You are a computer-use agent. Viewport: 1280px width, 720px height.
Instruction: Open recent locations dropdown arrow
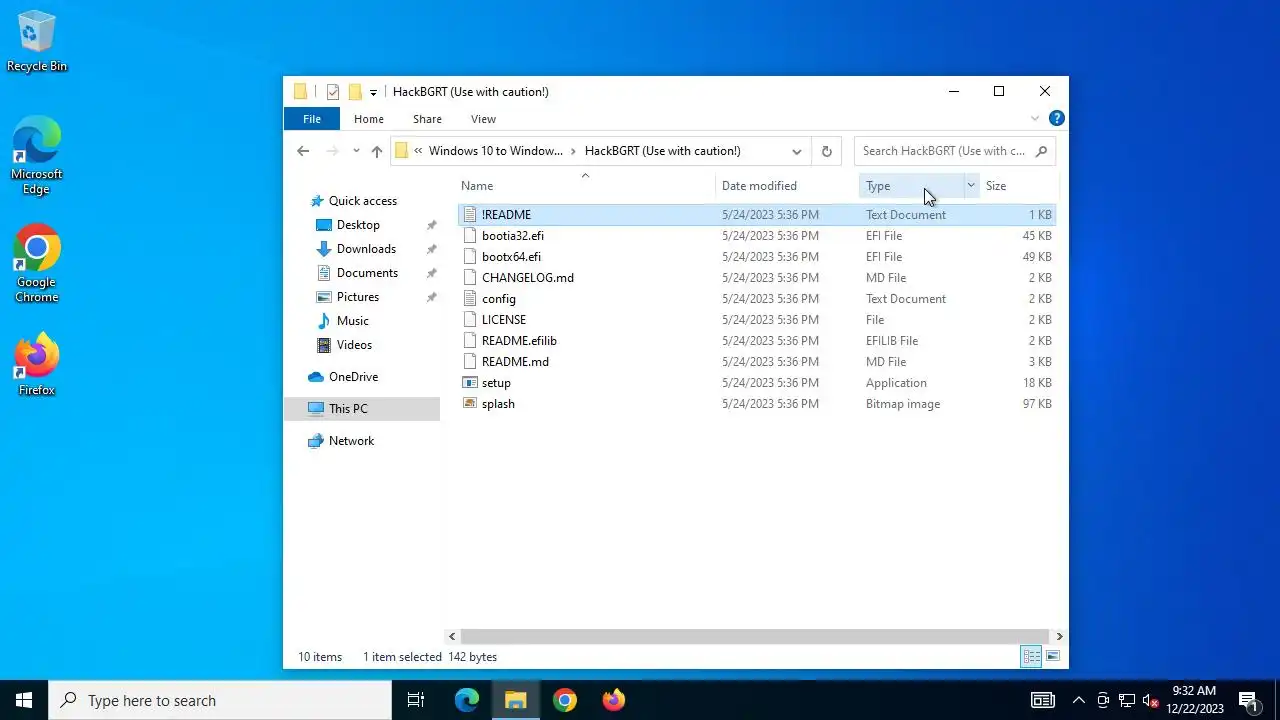tap(356, 151)
